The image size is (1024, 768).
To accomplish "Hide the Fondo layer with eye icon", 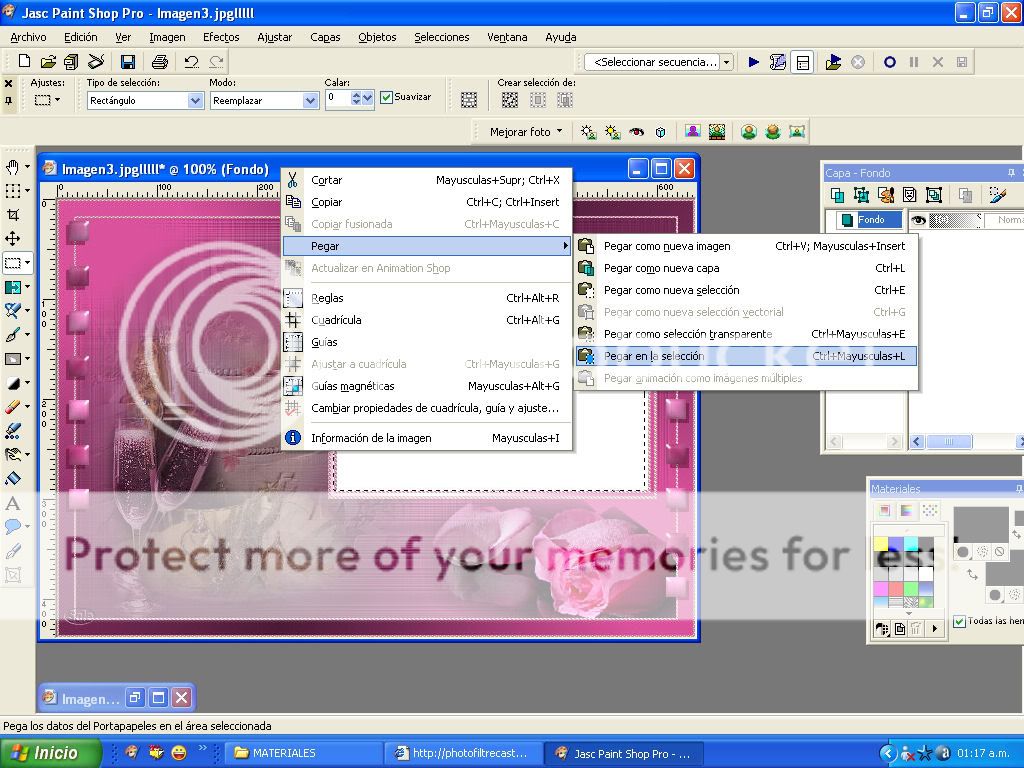I will pyautogui.click(x=918, y=220).
